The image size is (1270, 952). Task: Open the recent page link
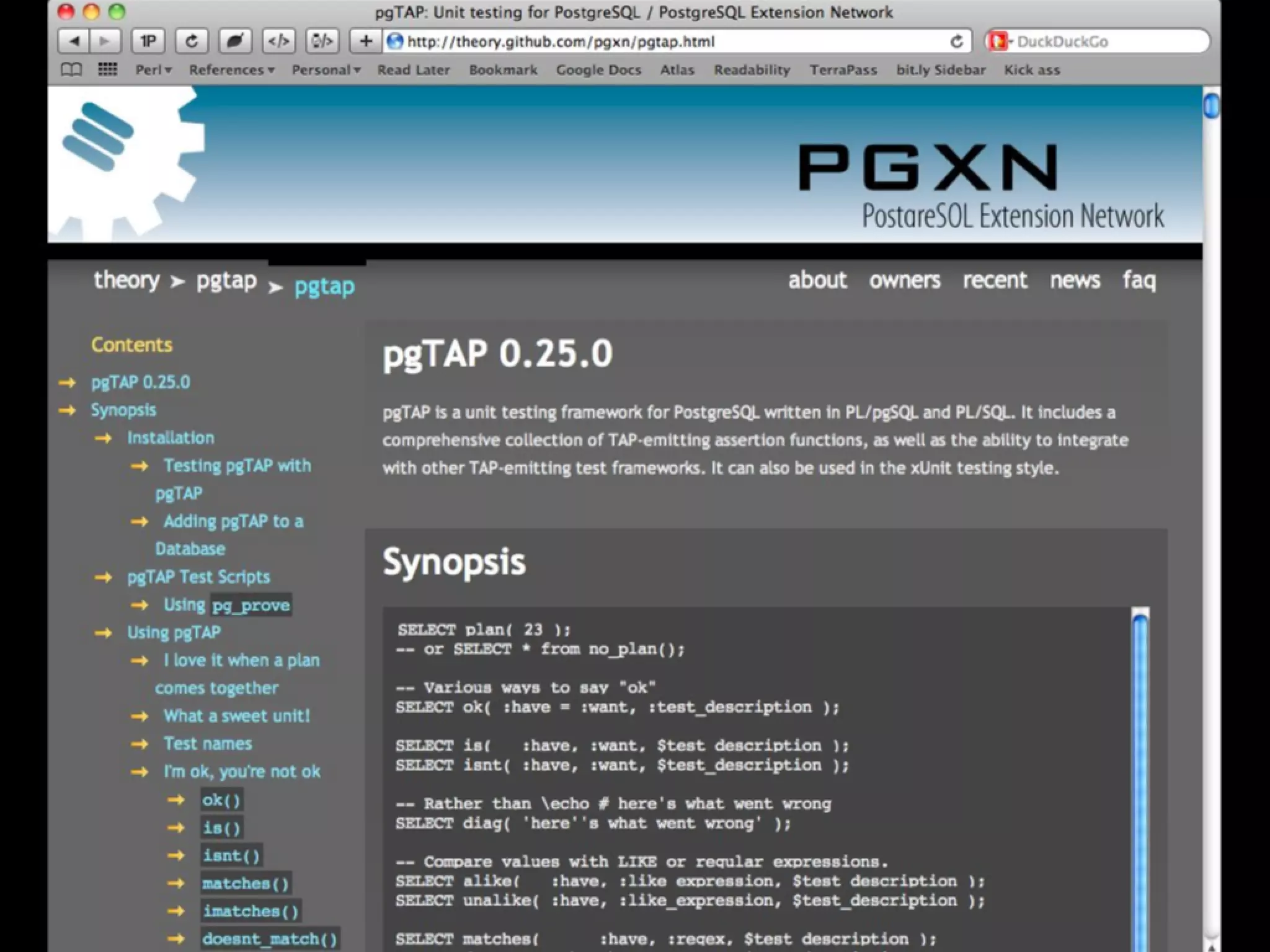995,280
